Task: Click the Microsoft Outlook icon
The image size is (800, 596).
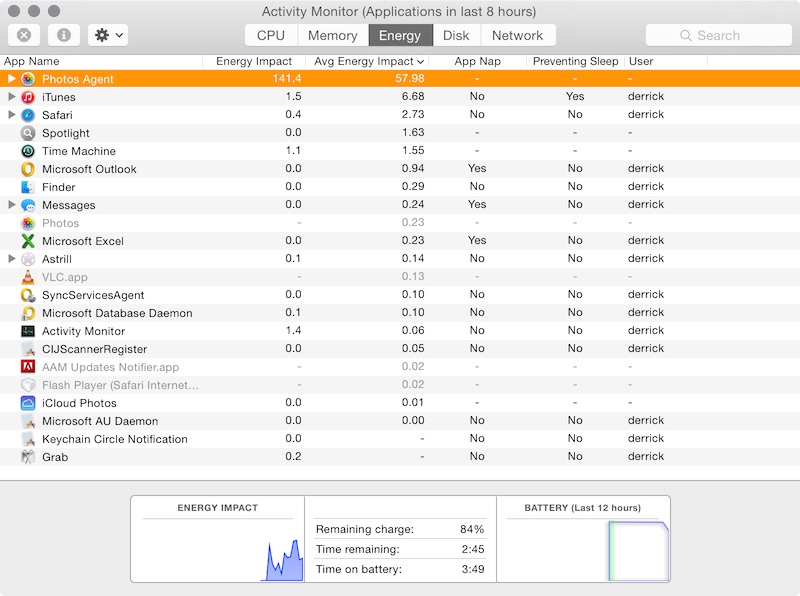Action: click(28, 169)
